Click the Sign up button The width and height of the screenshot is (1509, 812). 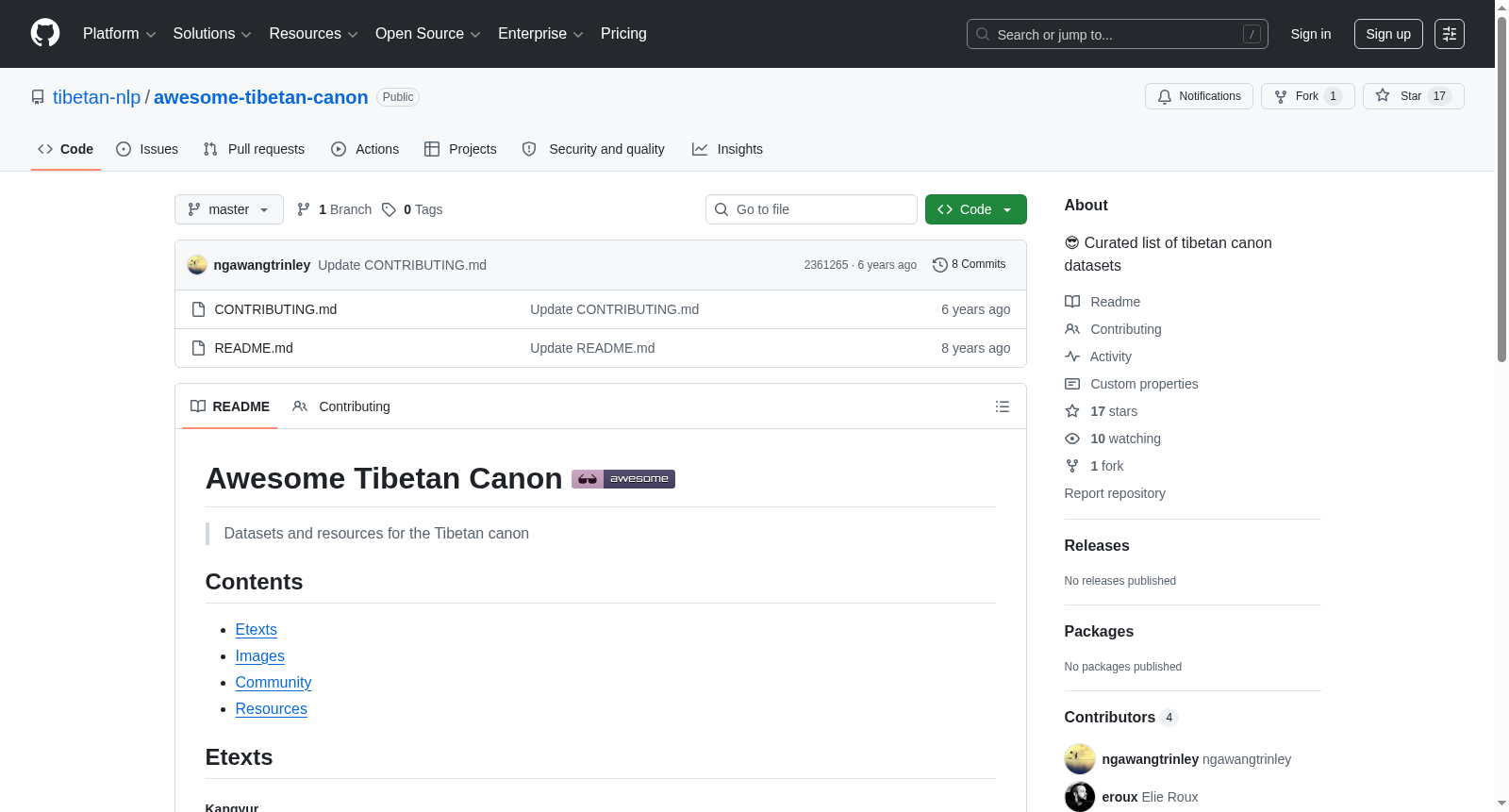pyautogui.click(x=1388, y=34)
